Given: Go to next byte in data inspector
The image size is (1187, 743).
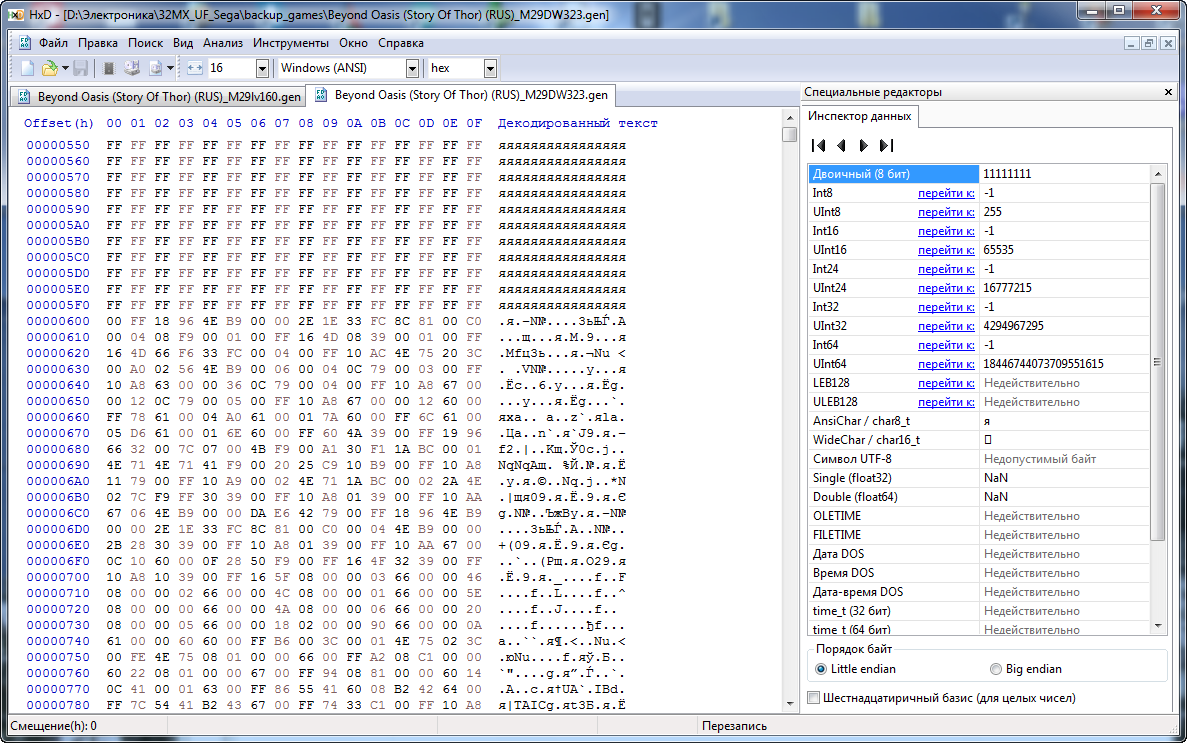Looking at the screenshot, I should (x=864, y=145).
